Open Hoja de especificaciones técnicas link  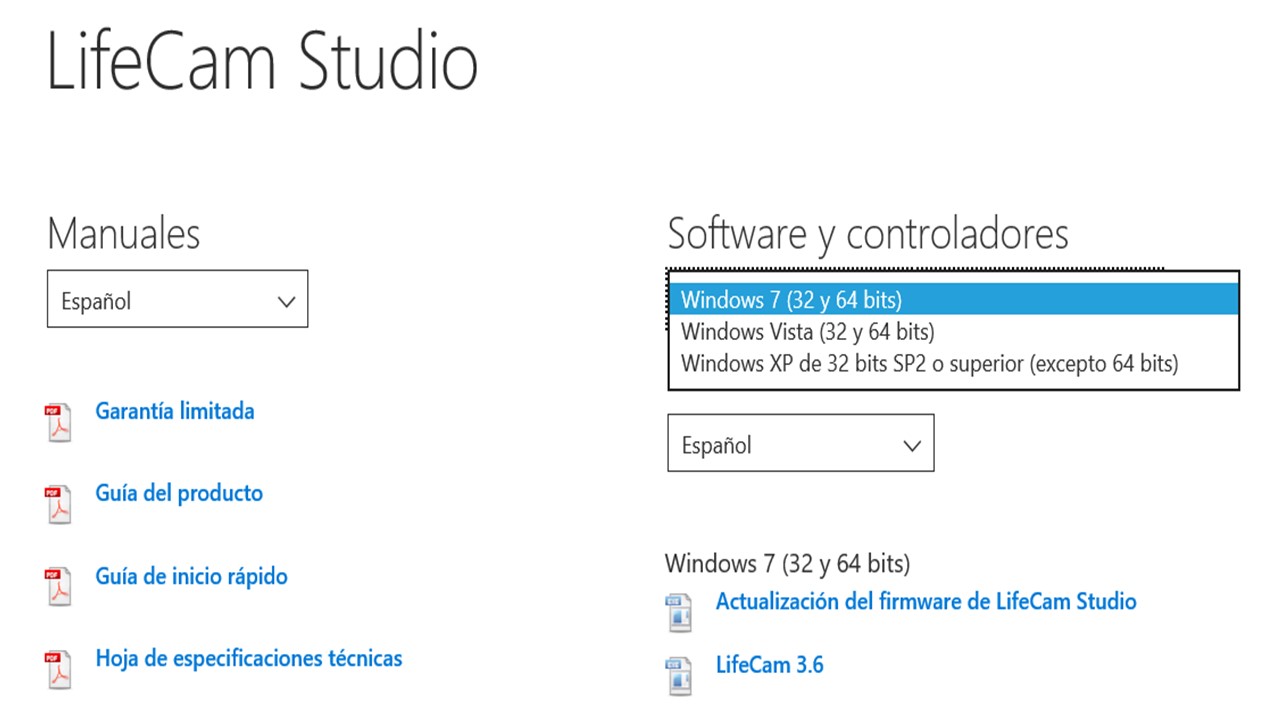click(249, 658)
